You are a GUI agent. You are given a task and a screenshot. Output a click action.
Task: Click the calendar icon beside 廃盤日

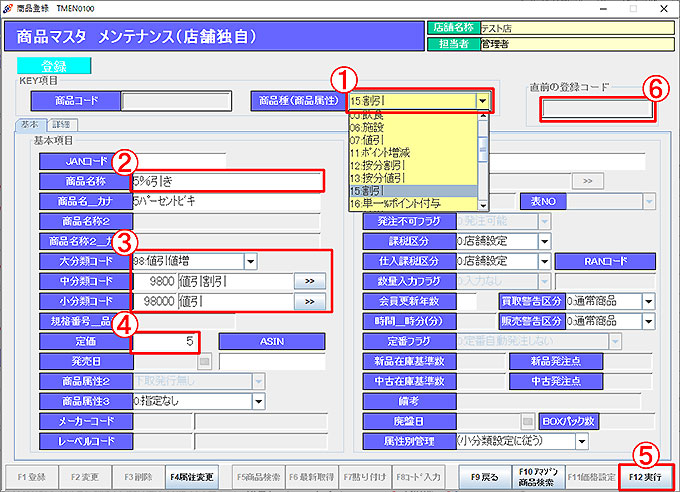coord(527,421)
